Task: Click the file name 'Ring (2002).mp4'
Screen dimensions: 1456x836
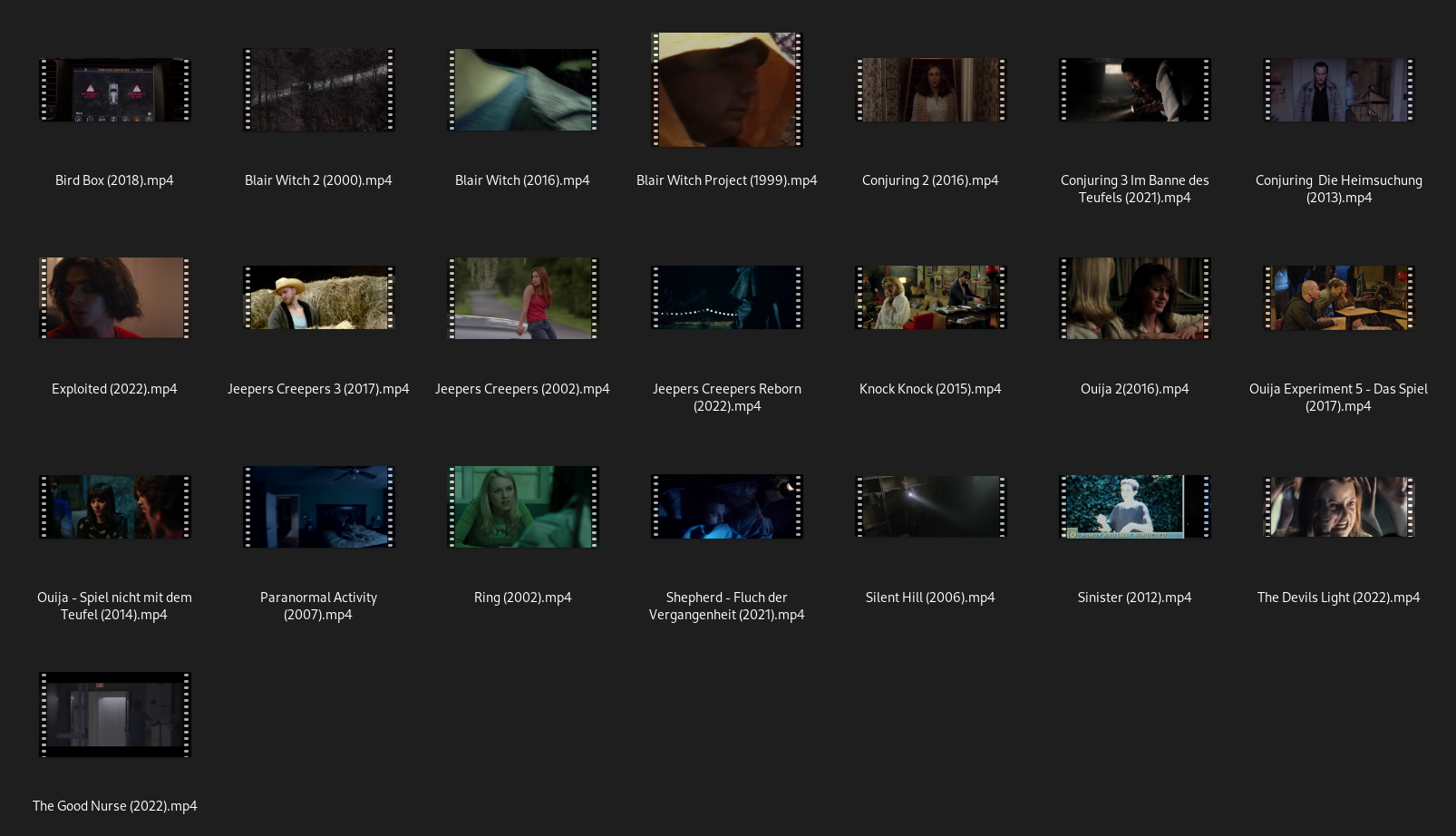Action: coord(522,598)
